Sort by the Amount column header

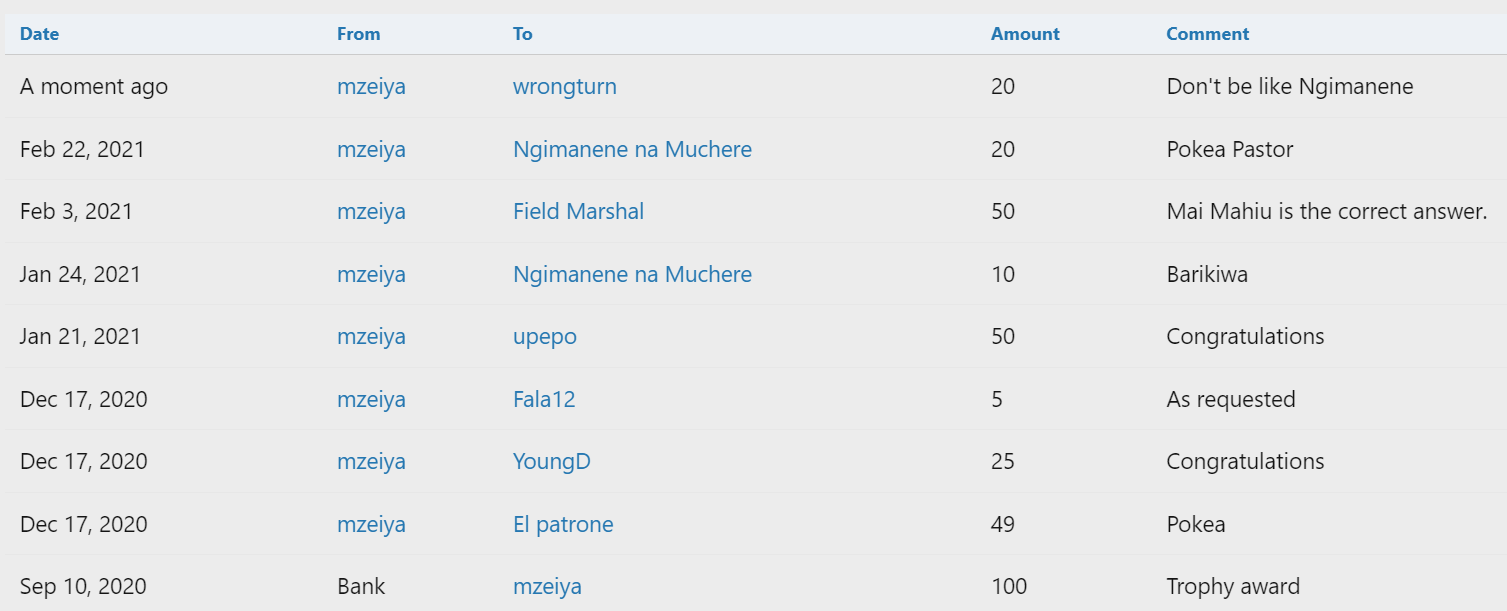click(x=1025, y=34)
